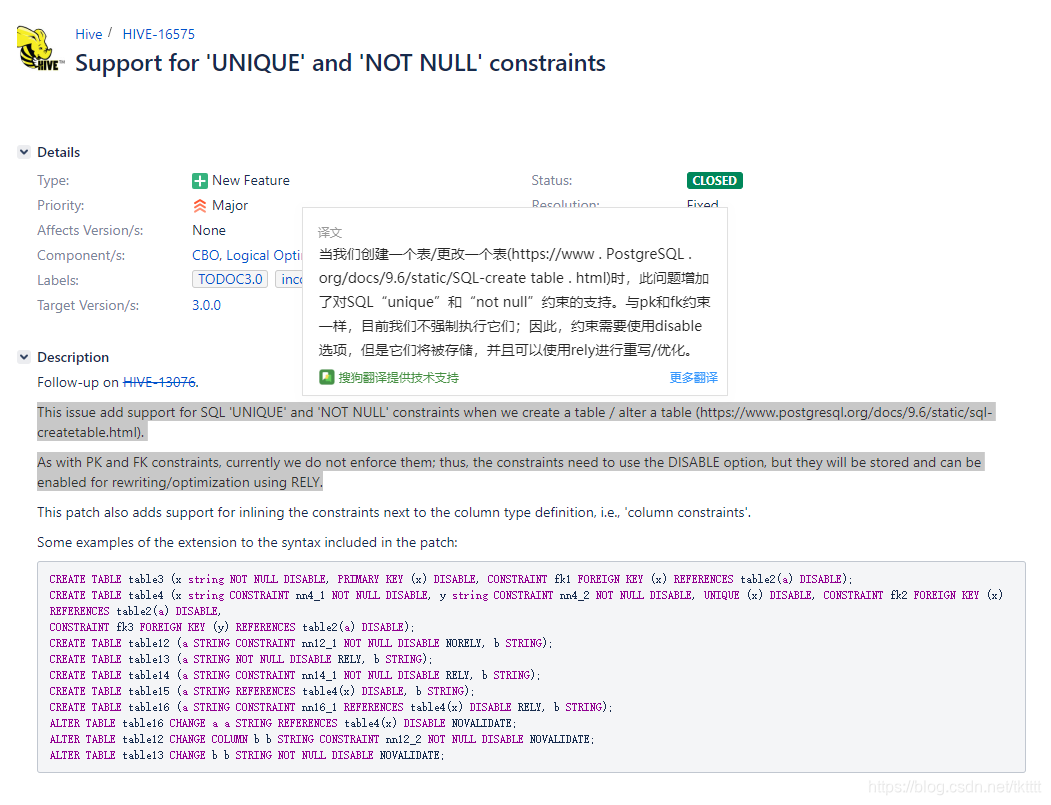Click the 'This patch also adds support' paragraph
Viewport: 1051px width, 805px height.
tap(394, 513)
